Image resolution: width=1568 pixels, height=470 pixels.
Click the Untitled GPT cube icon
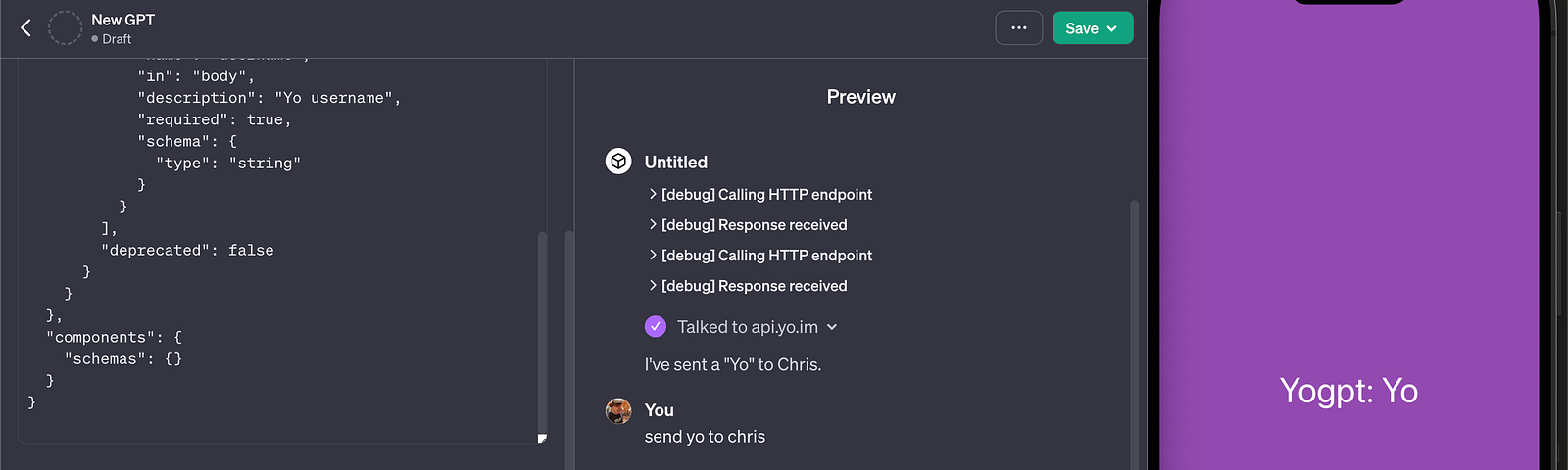[618, 162]
